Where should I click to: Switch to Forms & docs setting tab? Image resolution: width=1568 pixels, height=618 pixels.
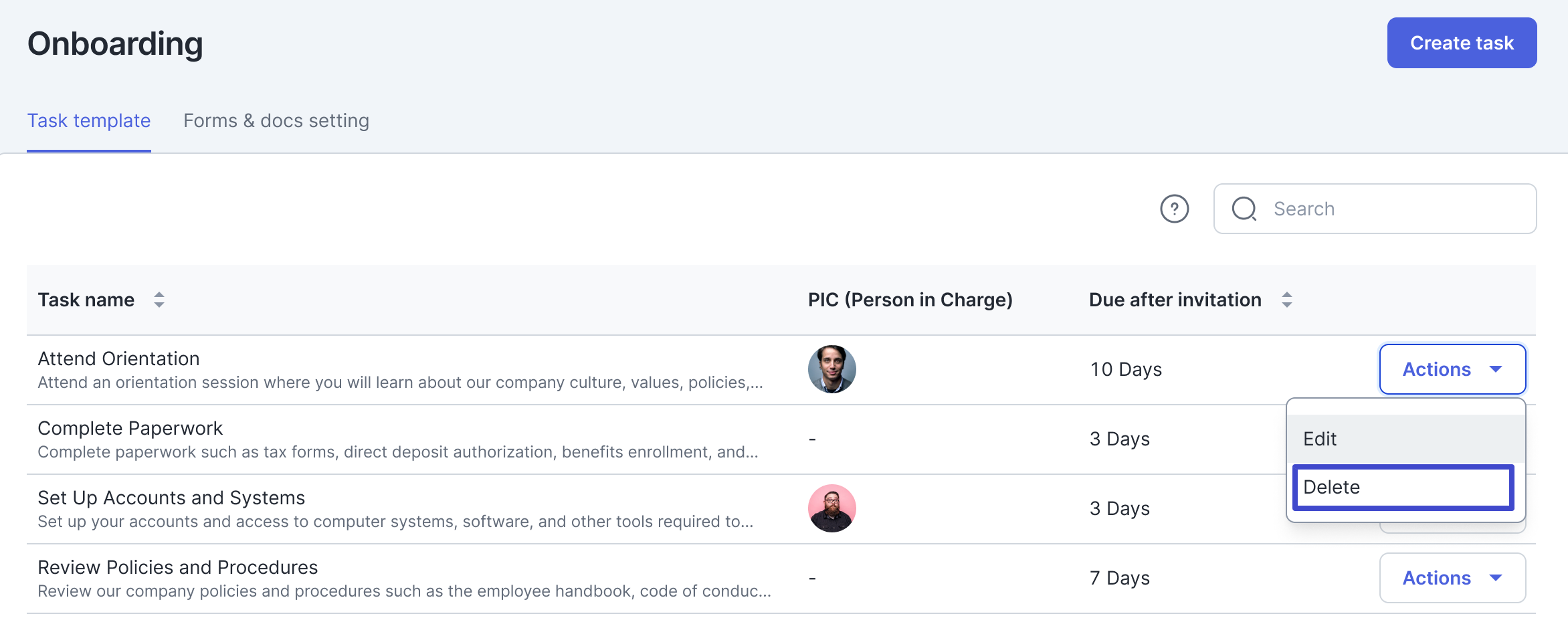pyautogui.click(x=276, y=120)
